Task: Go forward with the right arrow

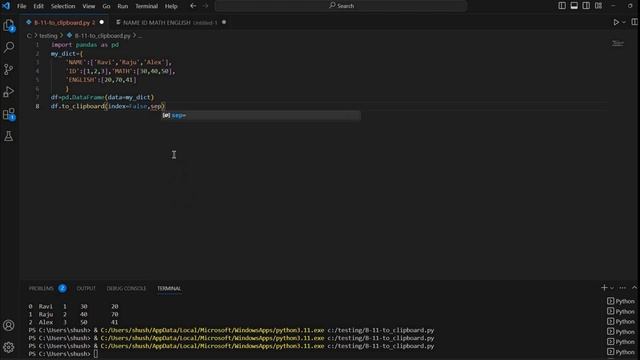Action: pos(205,6)
